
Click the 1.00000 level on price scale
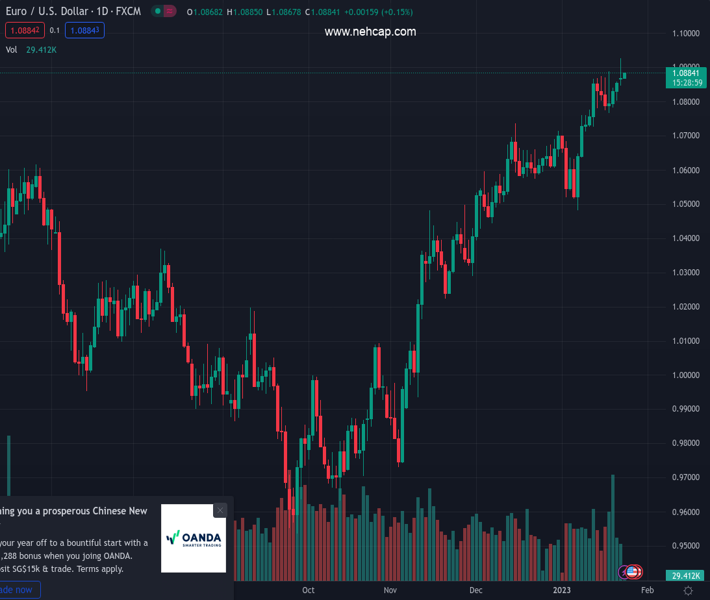click(685, 375)
